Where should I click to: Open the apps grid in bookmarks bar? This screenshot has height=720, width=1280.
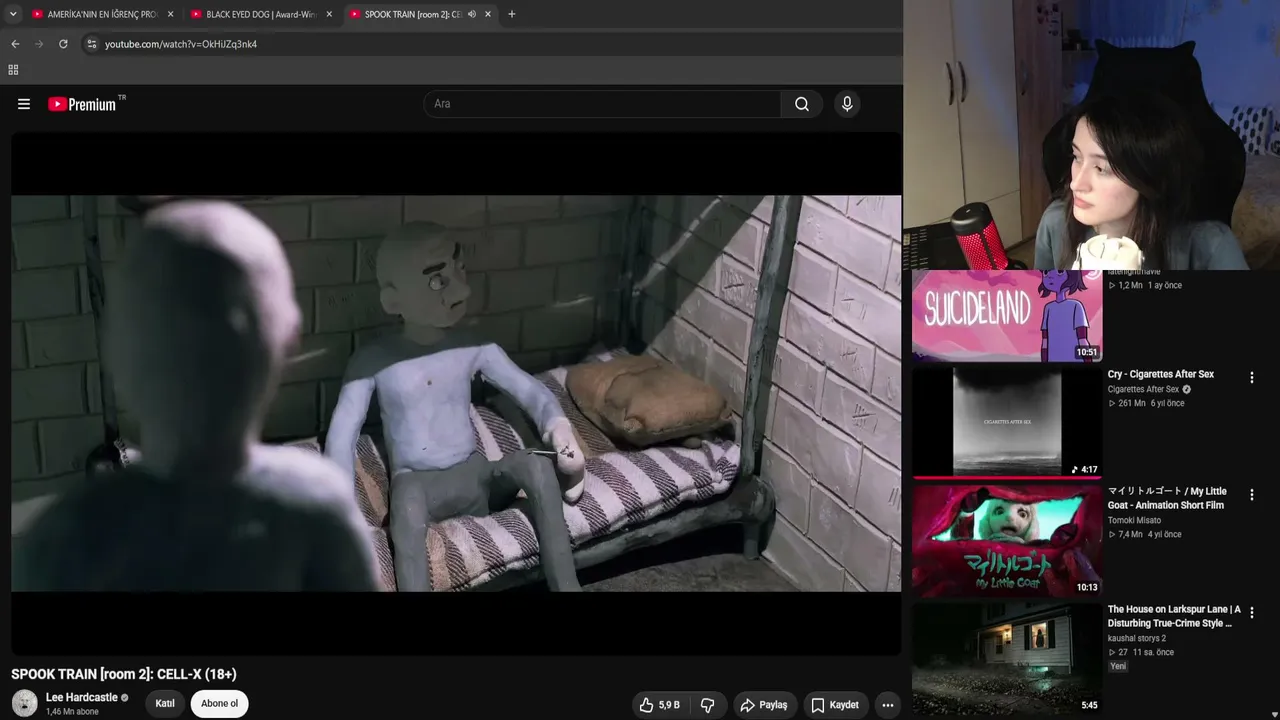click(x=13, y=70)
